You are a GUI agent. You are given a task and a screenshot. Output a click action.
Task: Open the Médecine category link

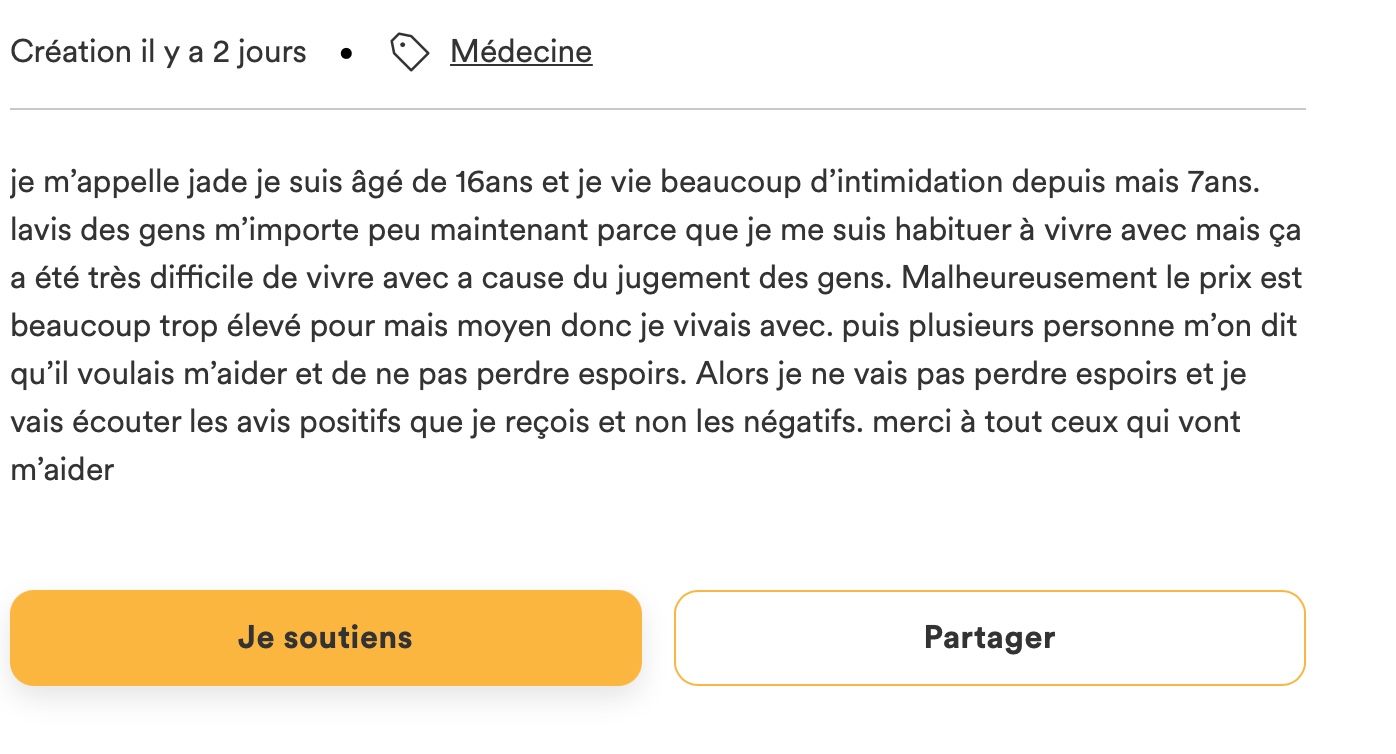521,51
